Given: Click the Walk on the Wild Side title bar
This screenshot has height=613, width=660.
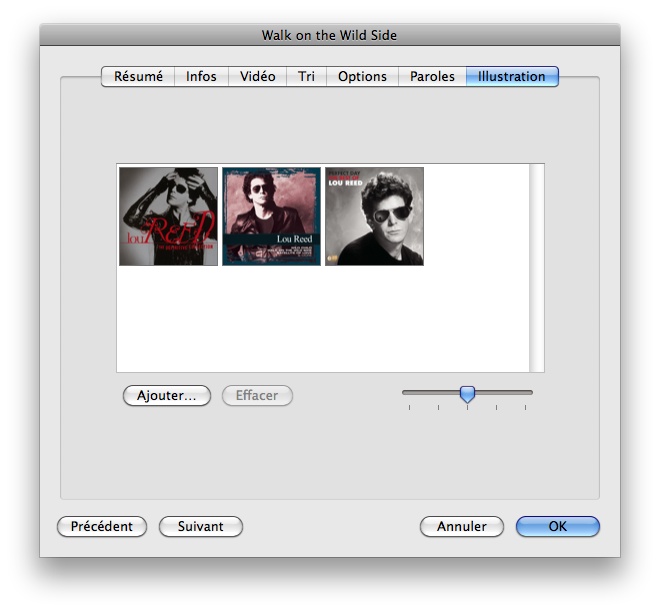Looking at the screenshot, I should click(x=329, y=35).
